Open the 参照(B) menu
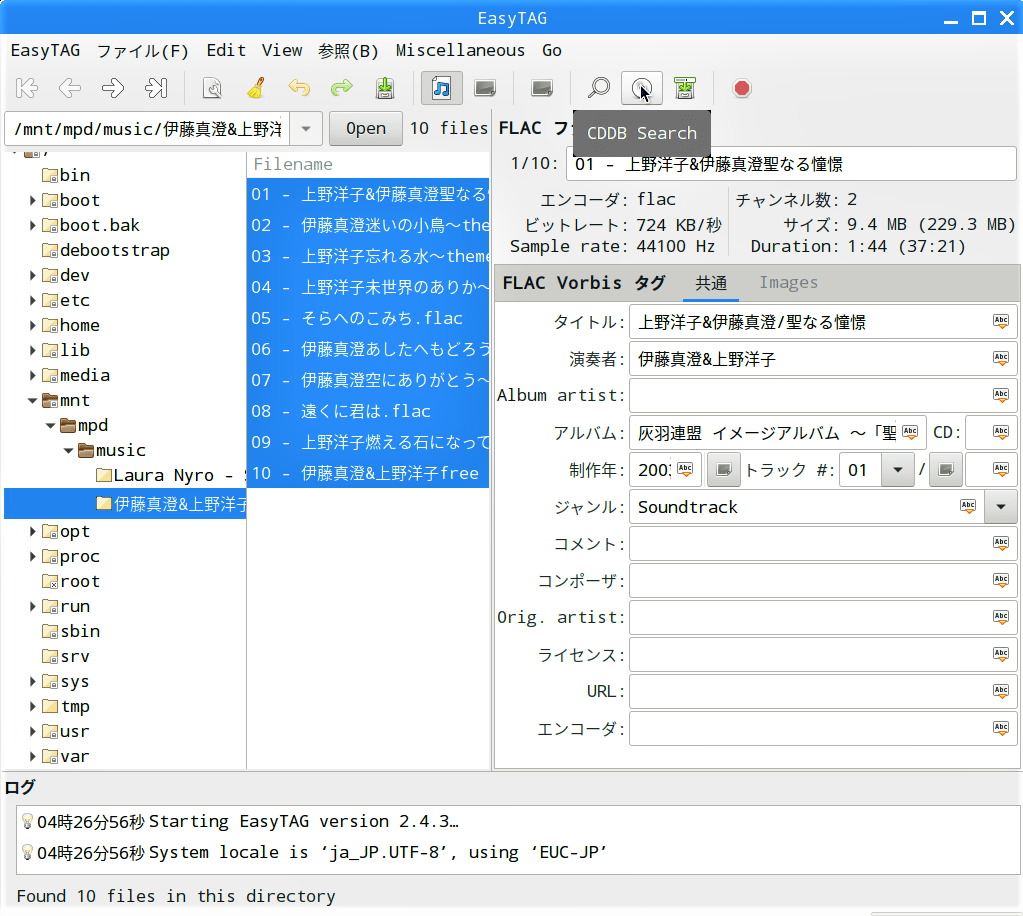 tap(348, 51)
